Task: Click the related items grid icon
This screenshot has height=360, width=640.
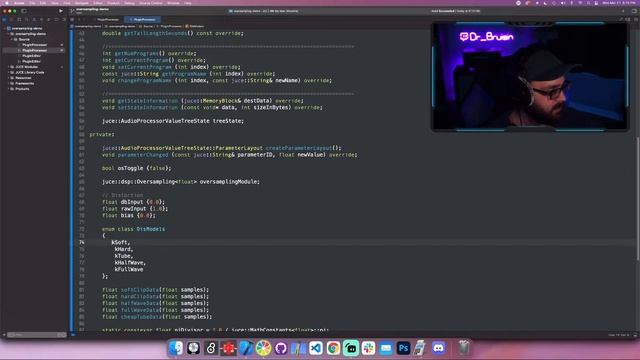Action: 73,20
